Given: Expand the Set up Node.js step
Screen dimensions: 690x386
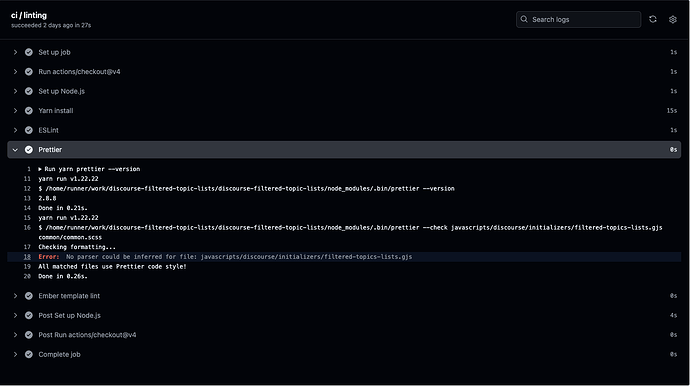Looking at the screenshot, I should coord(15,91).
